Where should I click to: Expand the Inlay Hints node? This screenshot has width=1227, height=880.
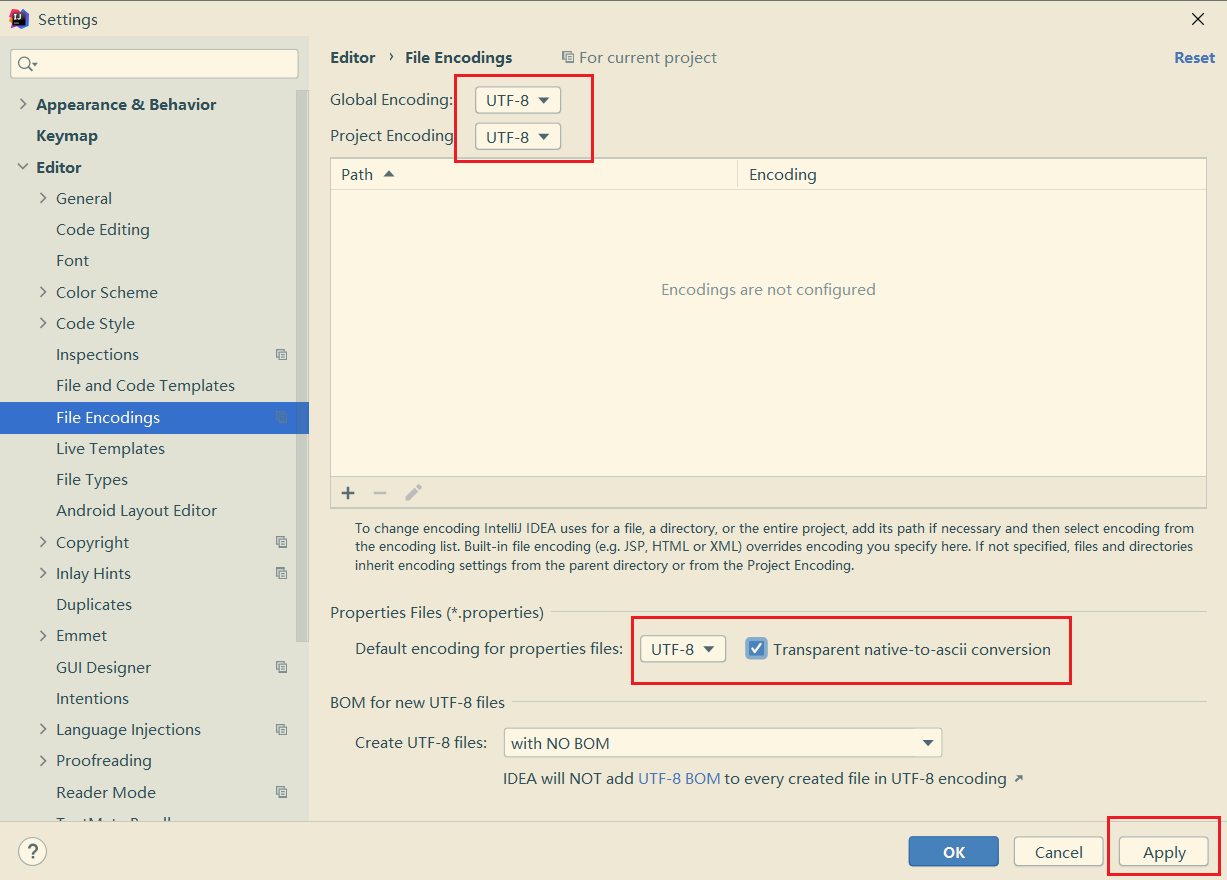[x=43, y=573]
